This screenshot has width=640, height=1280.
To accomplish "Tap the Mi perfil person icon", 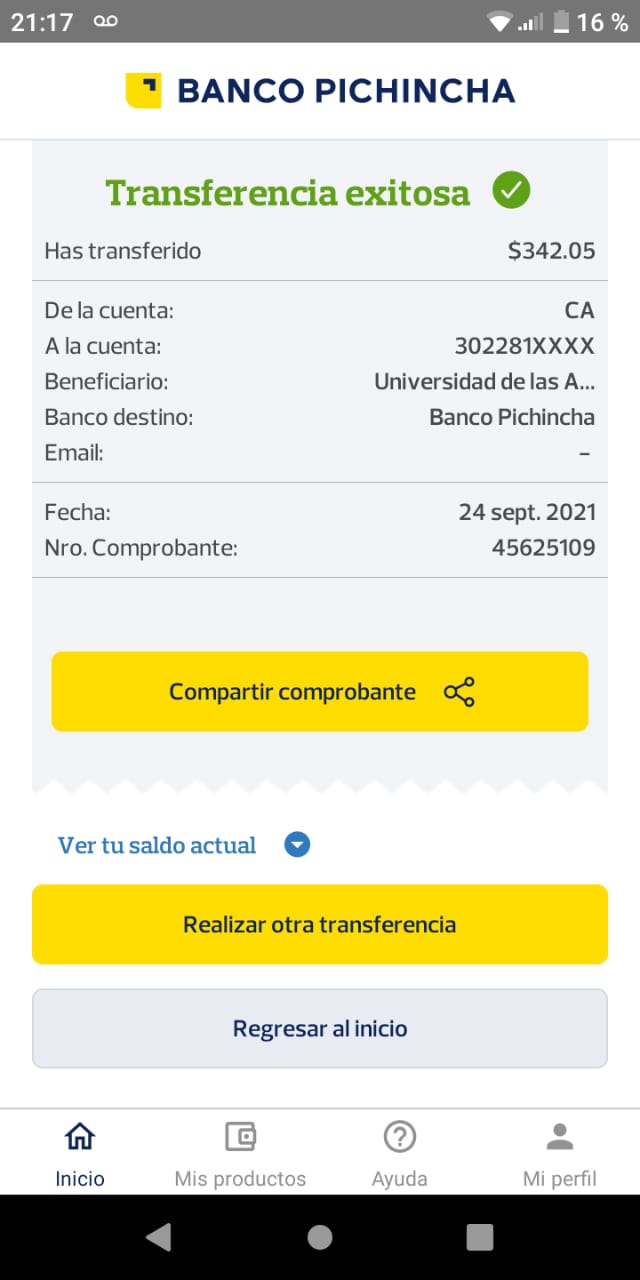I will coord(560,1137).
